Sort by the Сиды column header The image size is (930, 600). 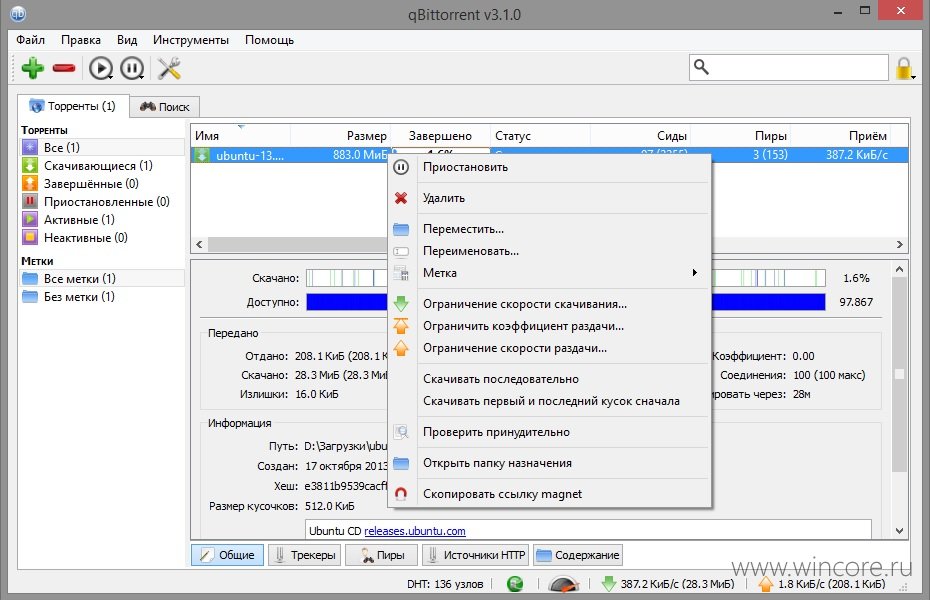[x=641, y=136]
